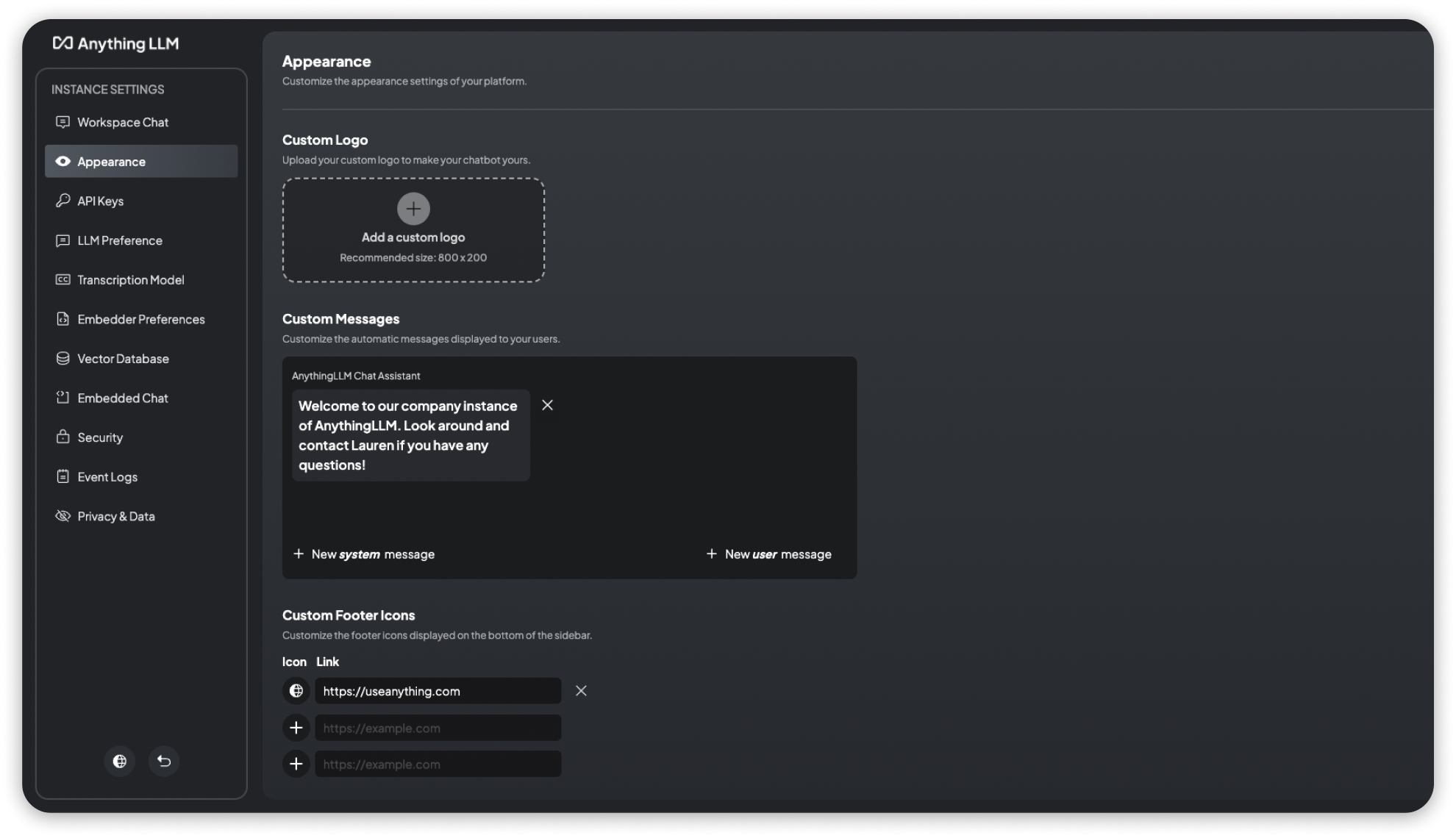Select the Privacy & Data sidebar icon
Screen dimensions: 1456x838
(x=63, y=516)
